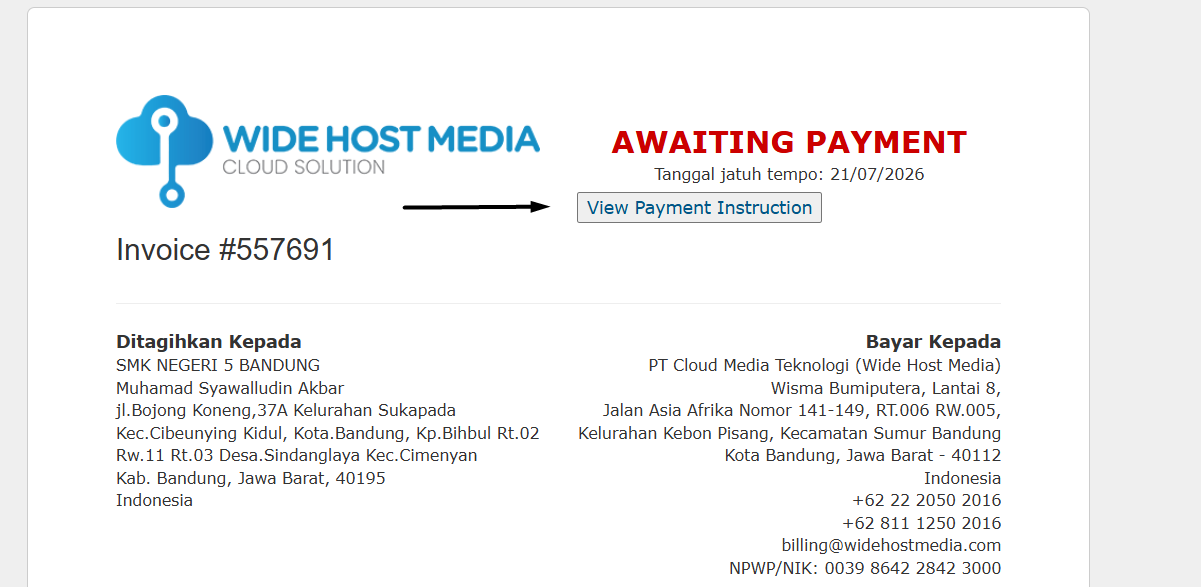Image resolution: width=1201 pixels, height=587 pixels.
Task: Select the Bayar Kepada heading
Action: (933, 342)
